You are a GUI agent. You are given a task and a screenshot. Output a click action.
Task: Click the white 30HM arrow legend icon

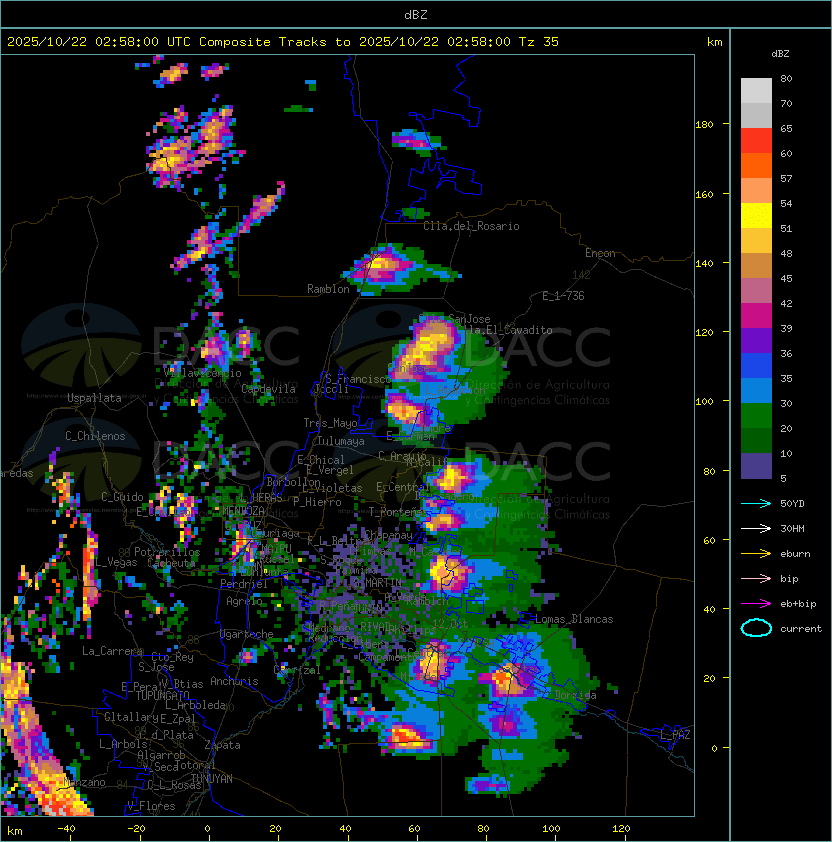(x=756, y=528)
